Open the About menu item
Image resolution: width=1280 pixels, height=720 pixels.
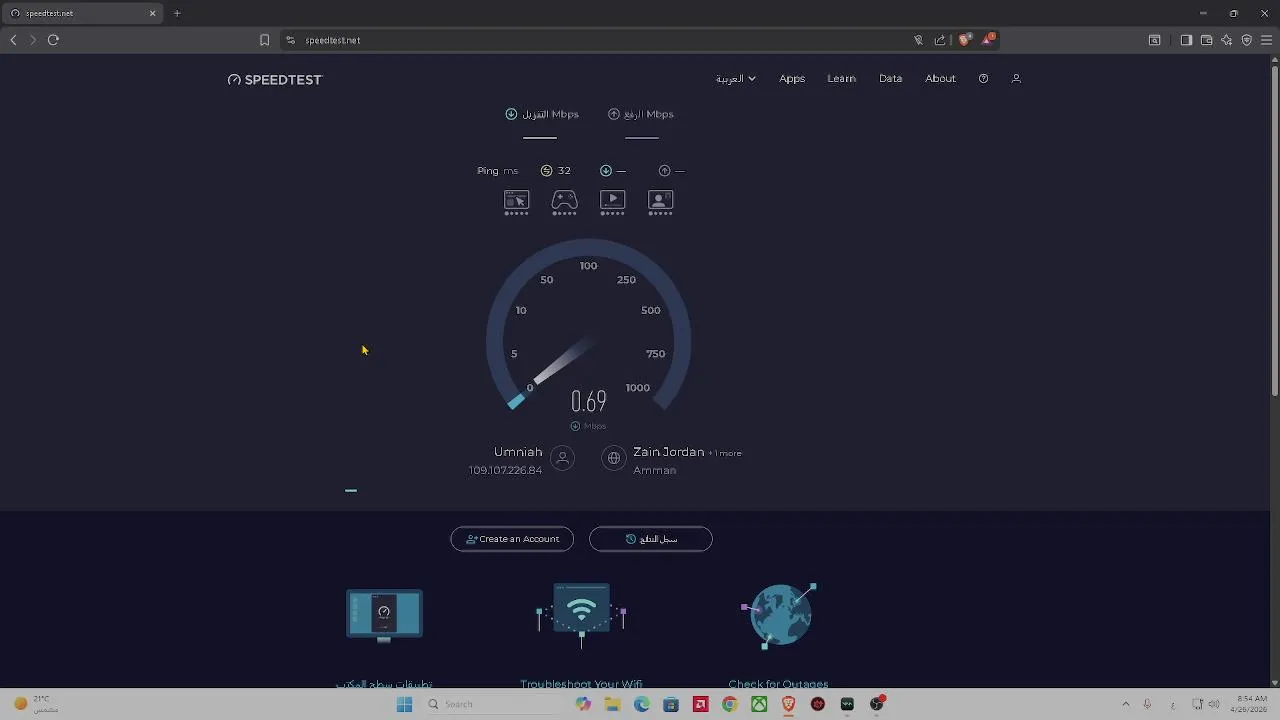(x=940, y=78)
